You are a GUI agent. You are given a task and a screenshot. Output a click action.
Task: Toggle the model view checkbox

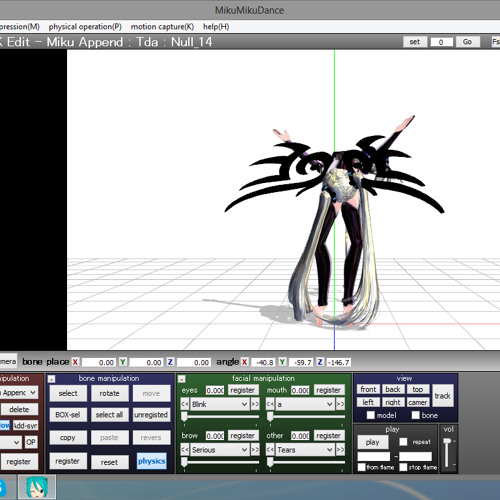tap(370, 415)
